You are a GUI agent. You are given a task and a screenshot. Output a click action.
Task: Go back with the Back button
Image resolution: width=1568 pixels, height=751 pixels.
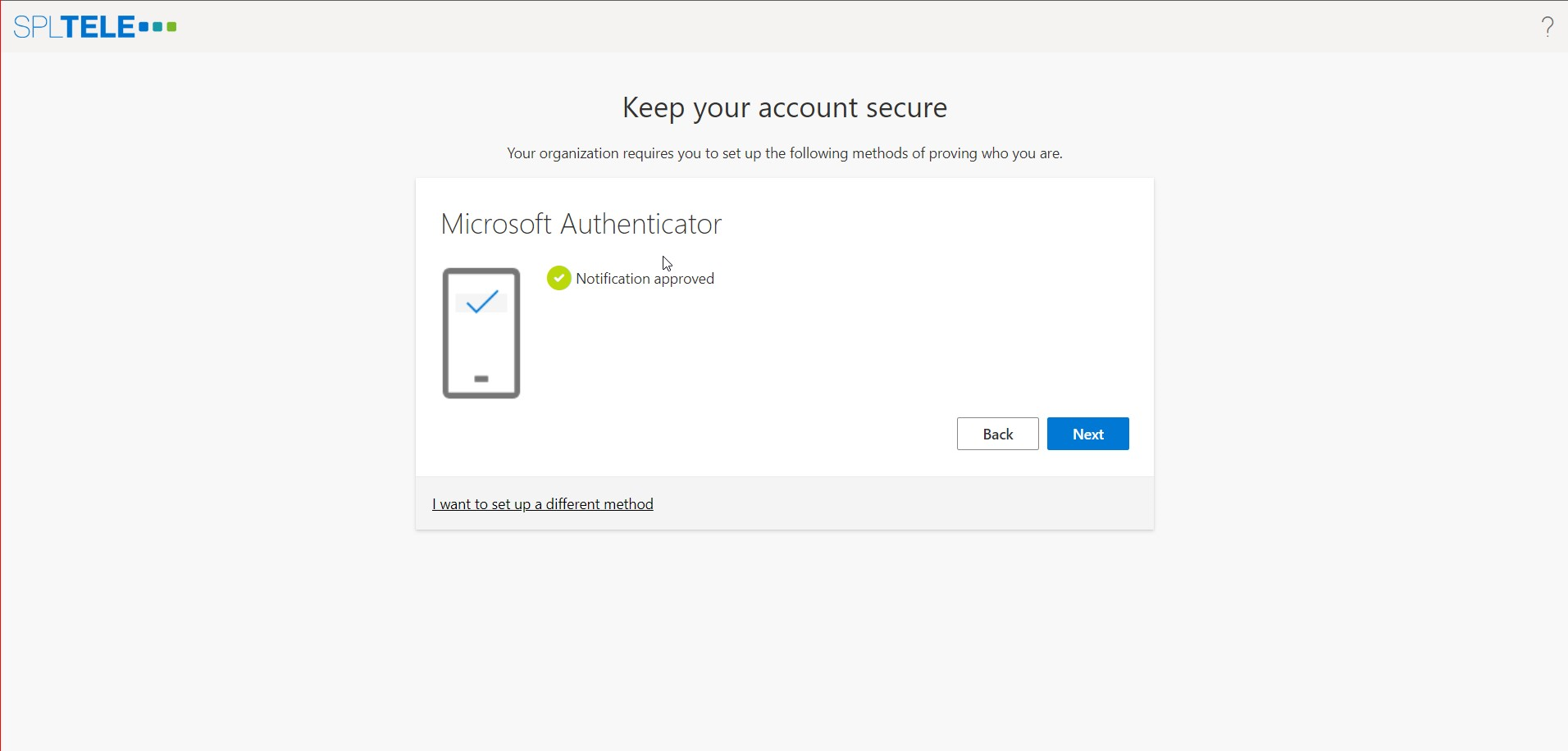pos(997,434)
